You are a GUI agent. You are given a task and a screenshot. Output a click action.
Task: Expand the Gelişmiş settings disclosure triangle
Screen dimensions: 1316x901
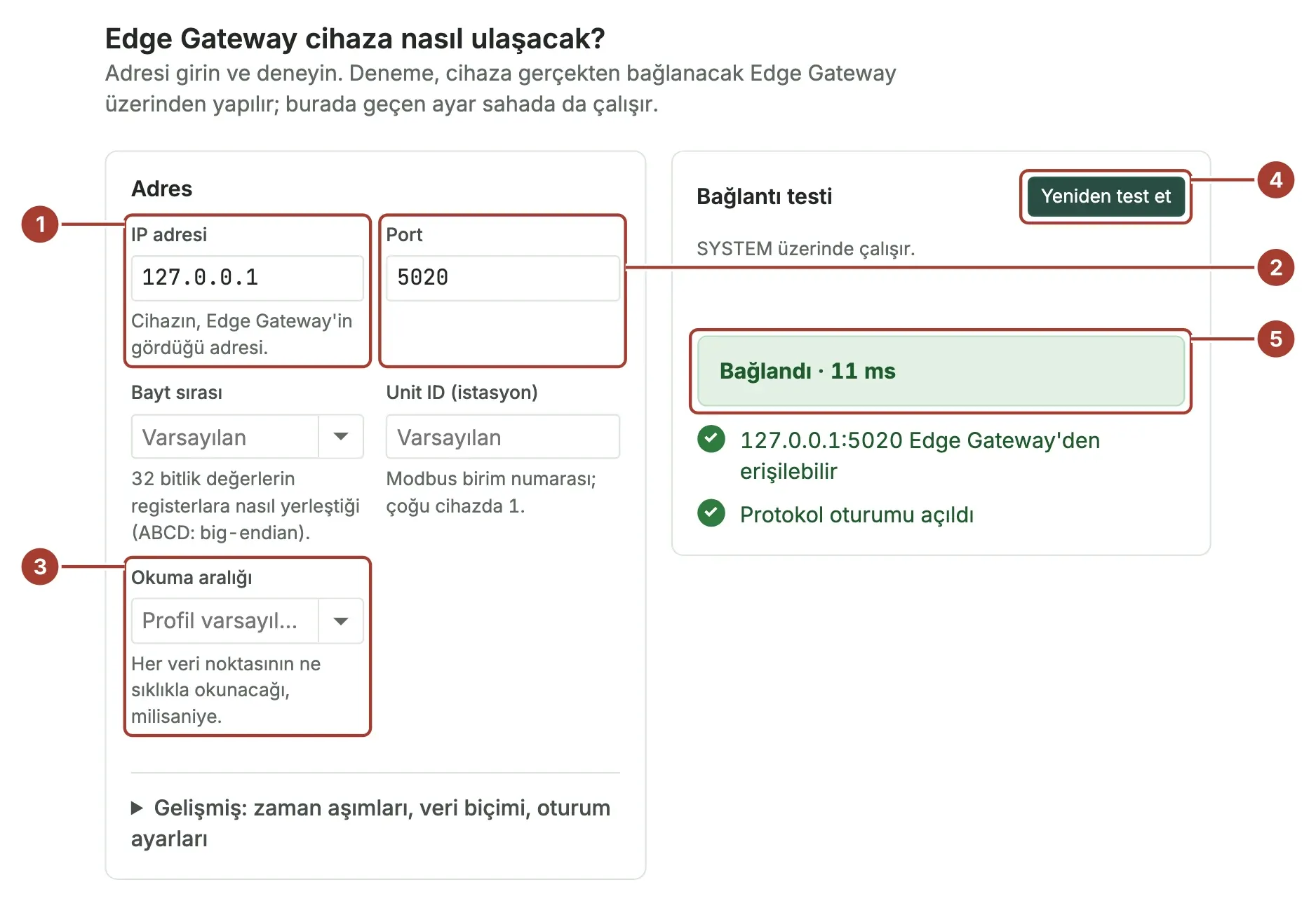137,808
